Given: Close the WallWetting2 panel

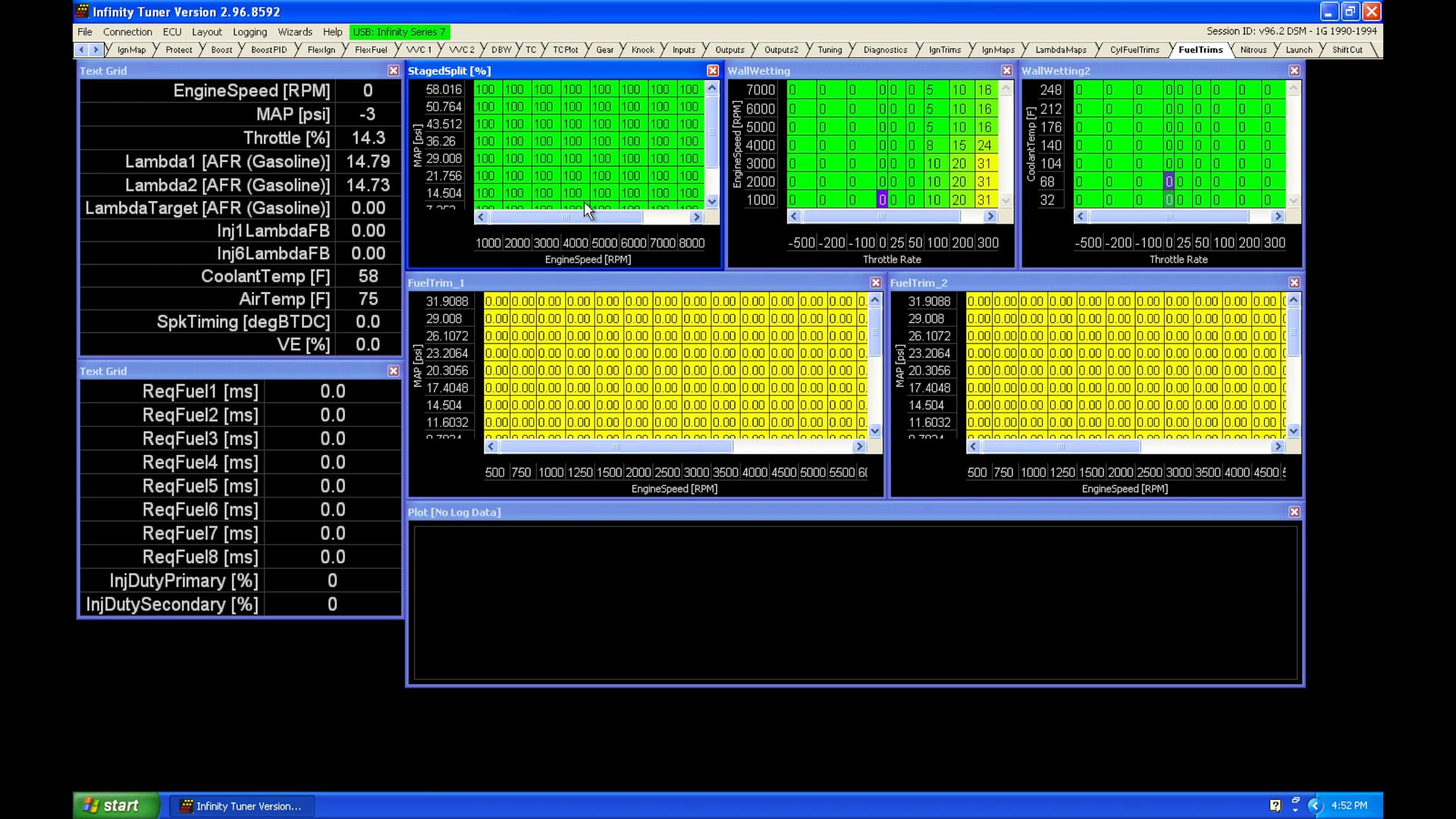Looking at the screenshot, I should 1294,71.
